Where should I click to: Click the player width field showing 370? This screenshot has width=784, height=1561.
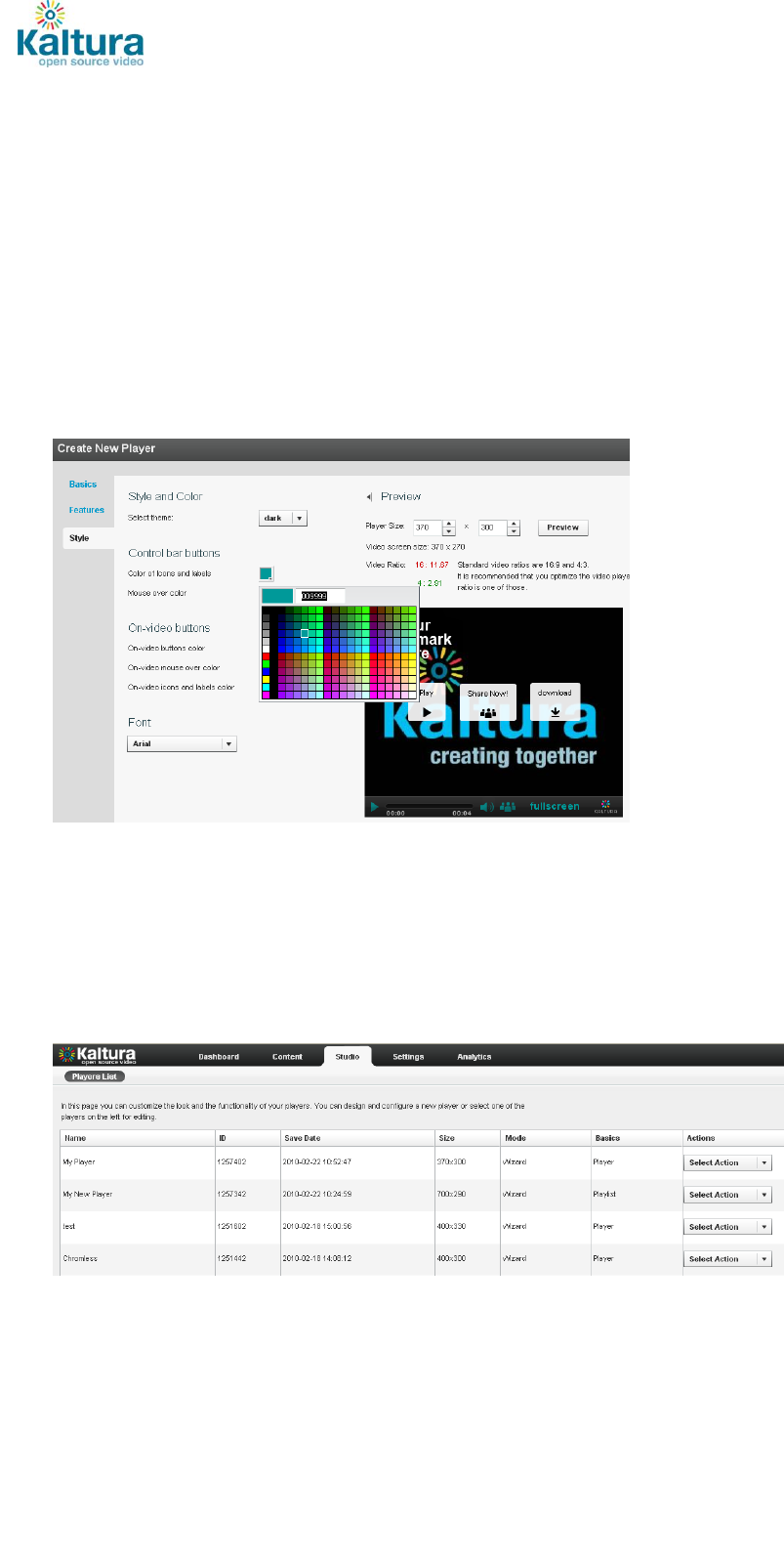[x=428, y=527]
